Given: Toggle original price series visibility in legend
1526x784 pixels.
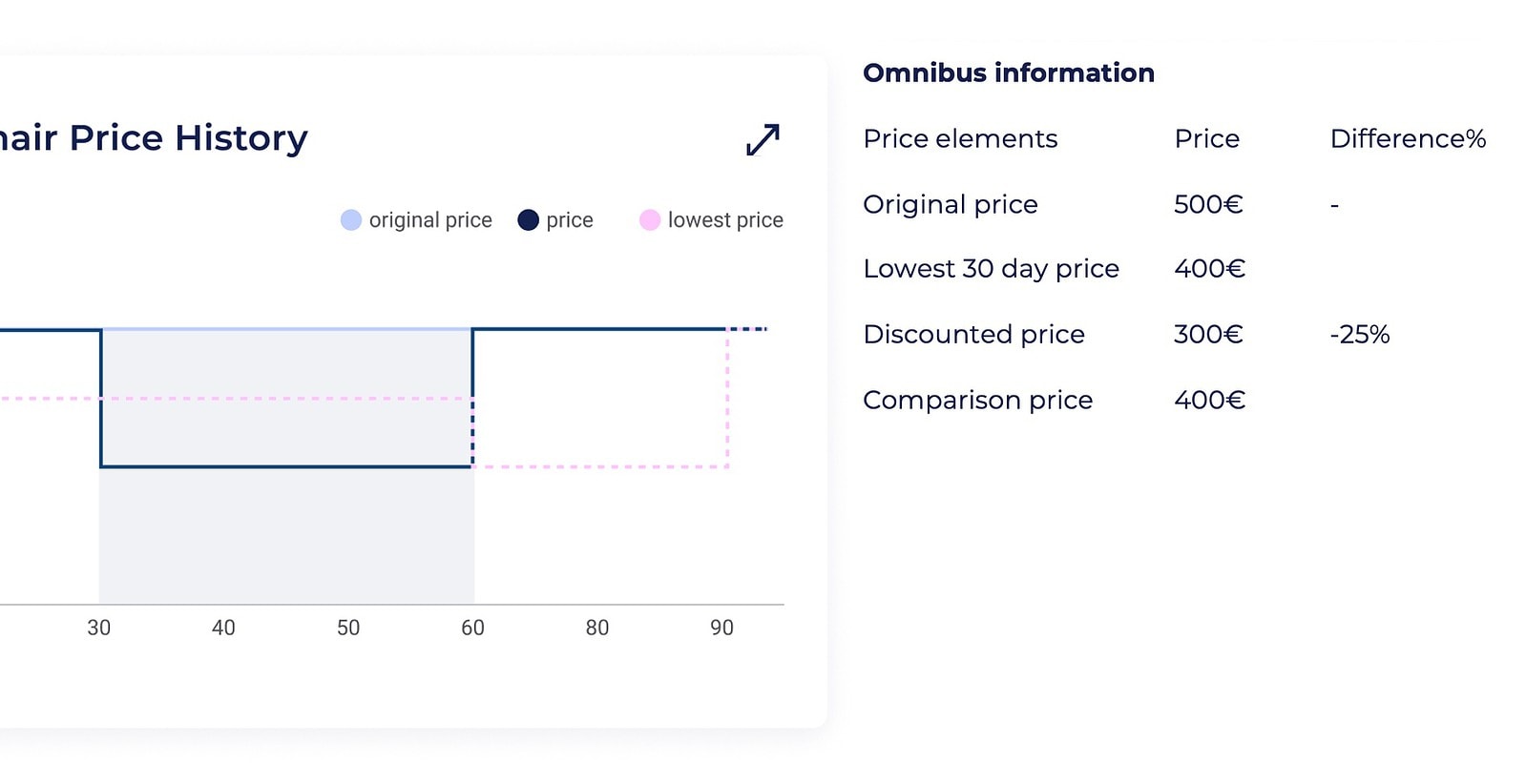Looking at the screenshot, I should coord(350,219).
